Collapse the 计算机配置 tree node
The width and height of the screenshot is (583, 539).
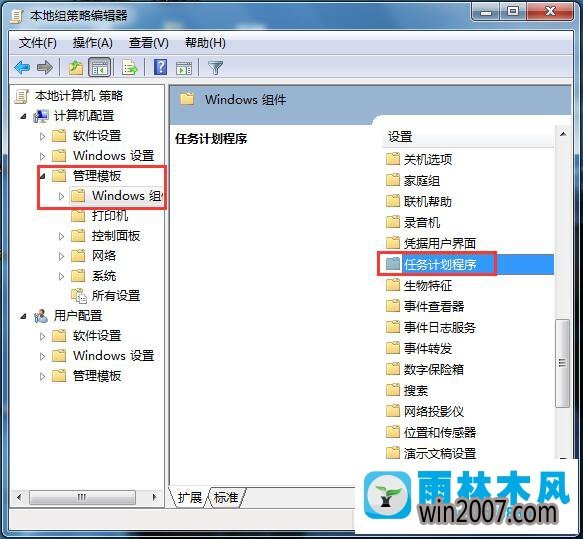point(23,116)
